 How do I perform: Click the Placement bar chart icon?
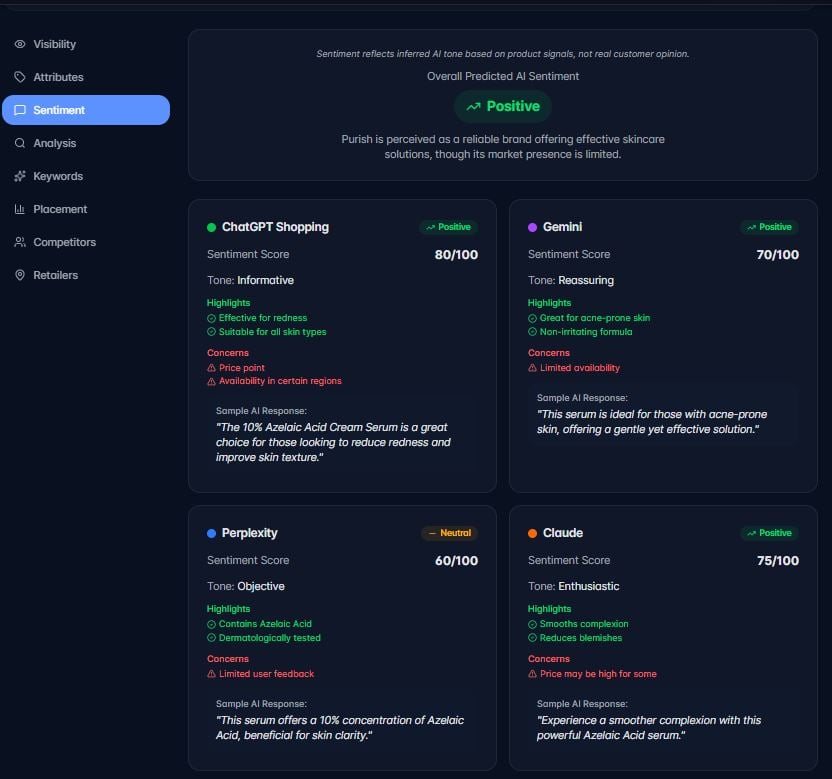pyautogui.click(x=20, y=209)
